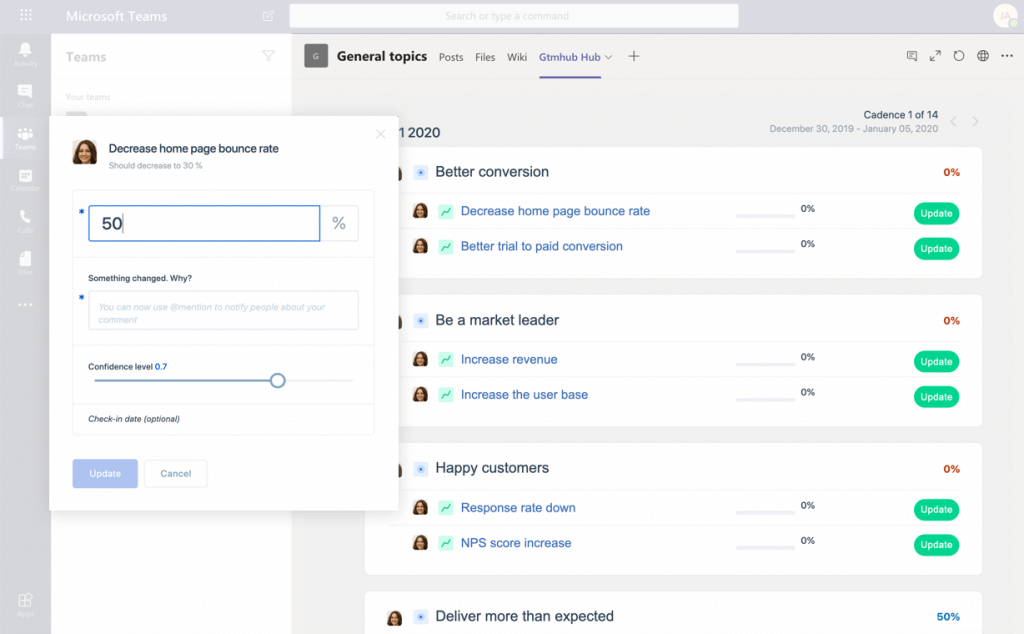Click progress bar for Decrease home page bounce rate
Viewport: 1024px width, 634px height.
pos(765,215)
